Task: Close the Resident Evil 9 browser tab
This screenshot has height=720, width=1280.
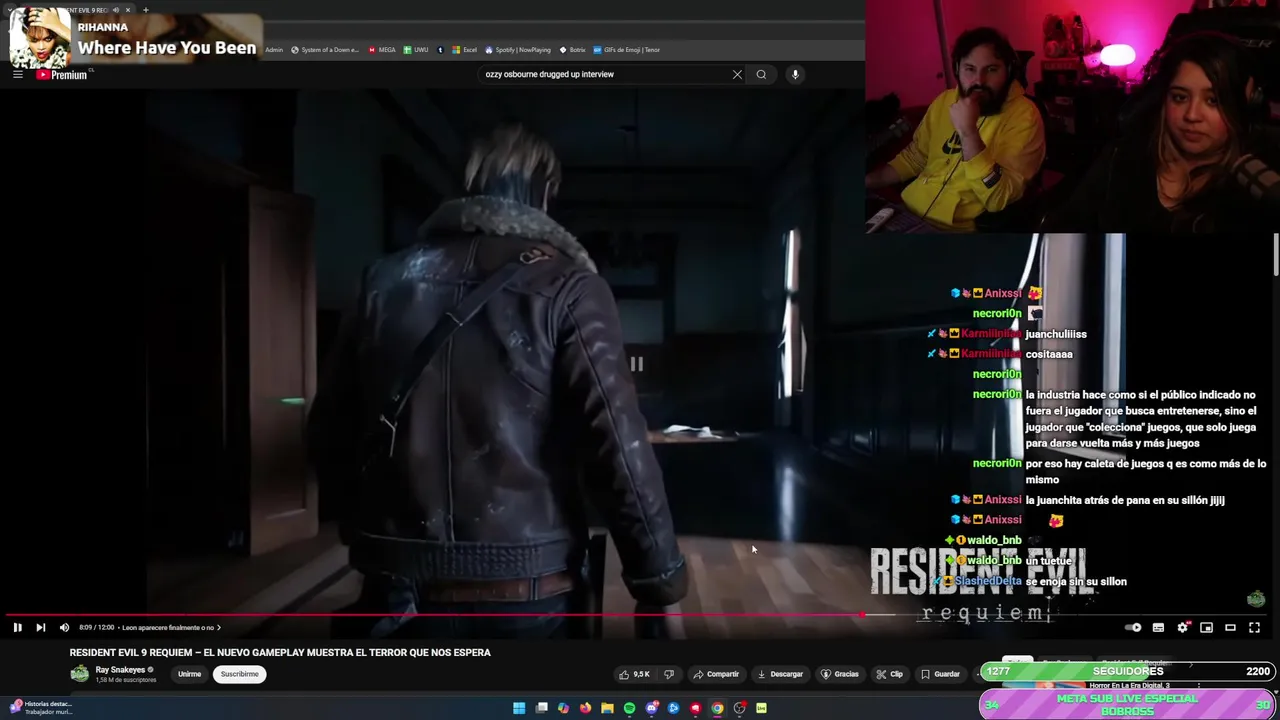Action: click(x=128, y=10)
